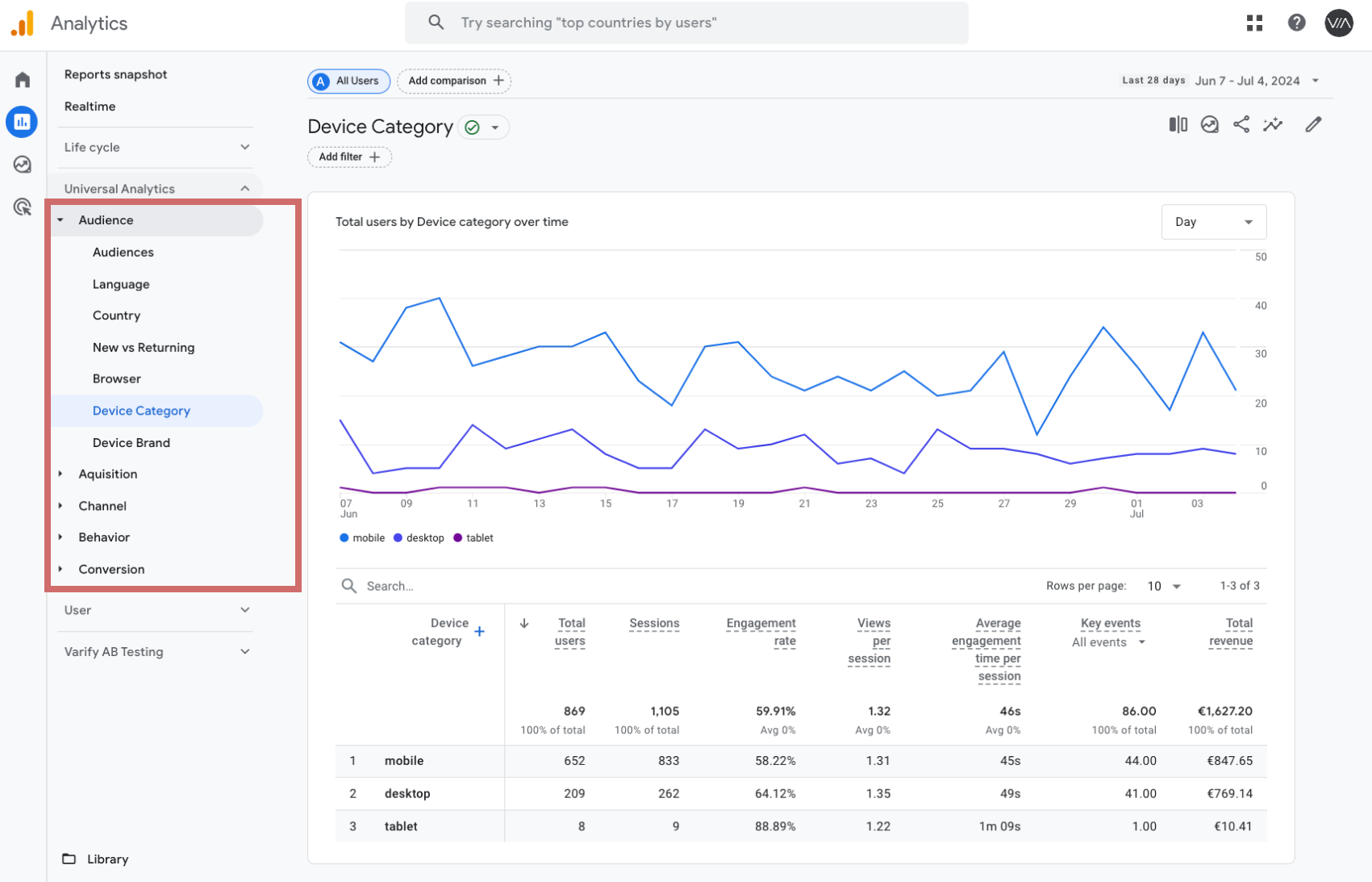Share this report via share icon
Viewport: 1372px width, 882px height.
coord(1241,124)
